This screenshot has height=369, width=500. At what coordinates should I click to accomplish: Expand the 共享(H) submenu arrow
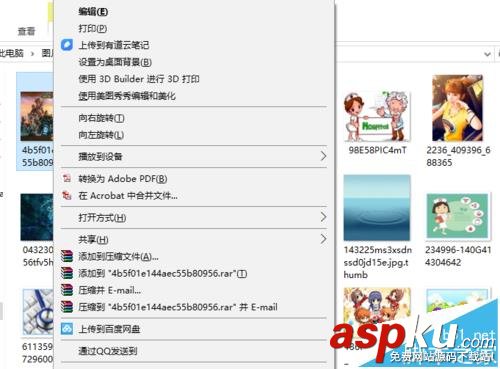(323, 239)
